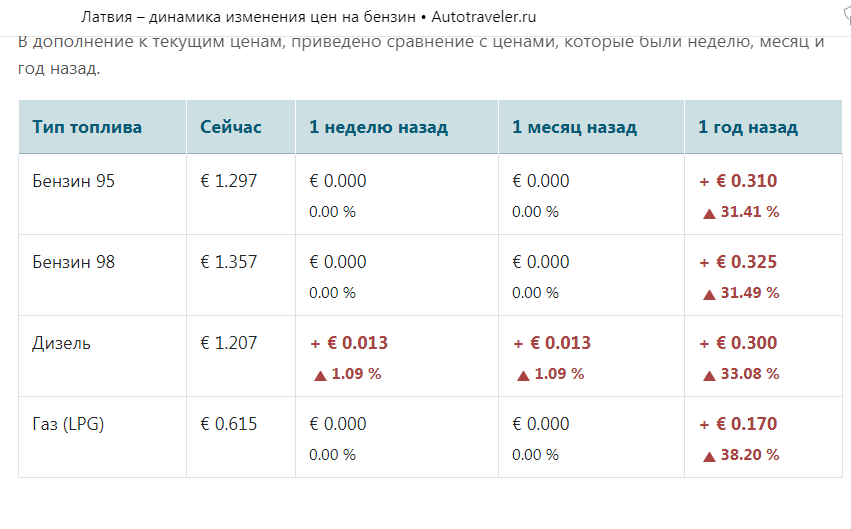
Task: Select the 'Бензин 95' row label
Action: [x=73, y=181]
